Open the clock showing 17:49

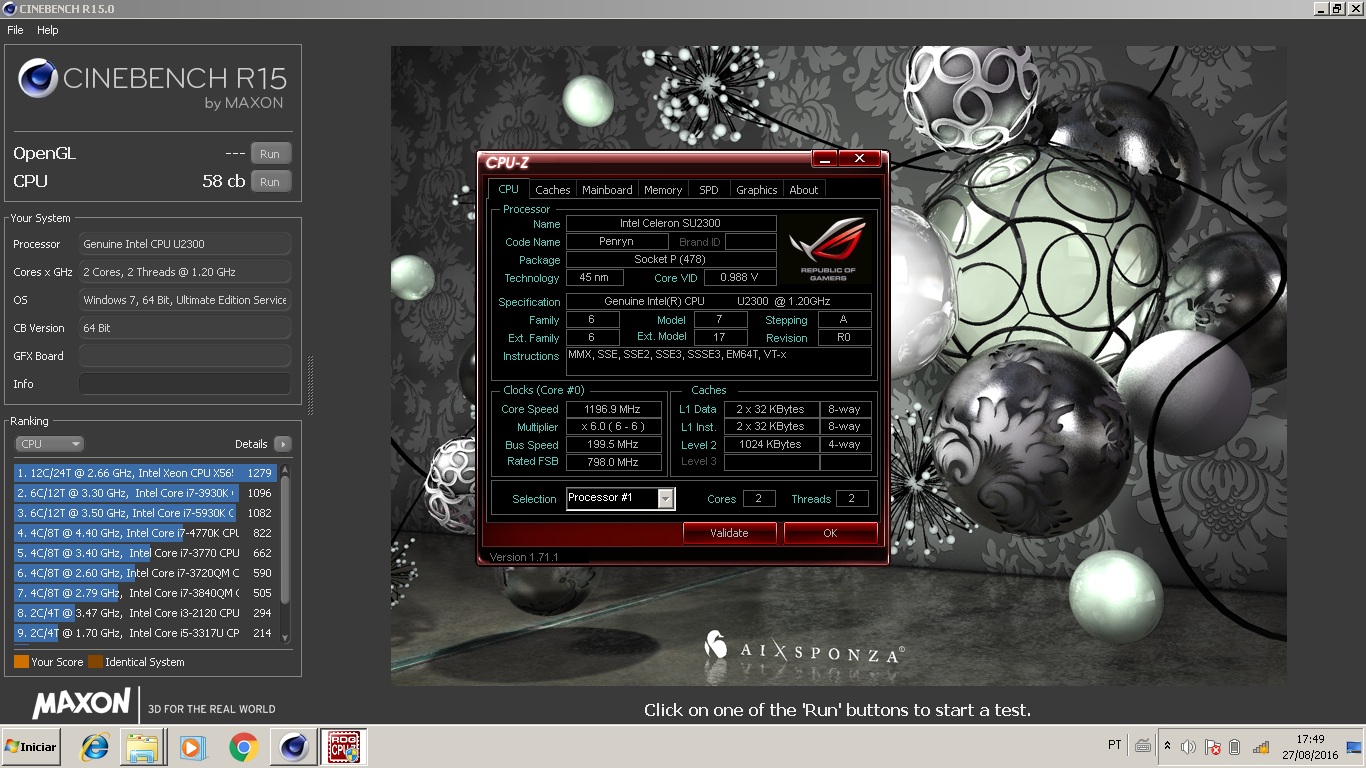[x=1310, y=747]
